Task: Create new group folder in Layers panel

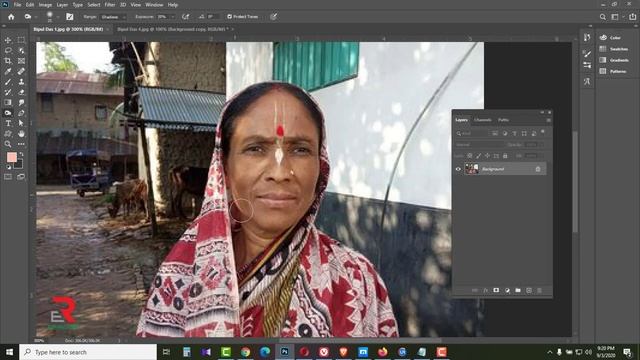Action: point(518,290)
